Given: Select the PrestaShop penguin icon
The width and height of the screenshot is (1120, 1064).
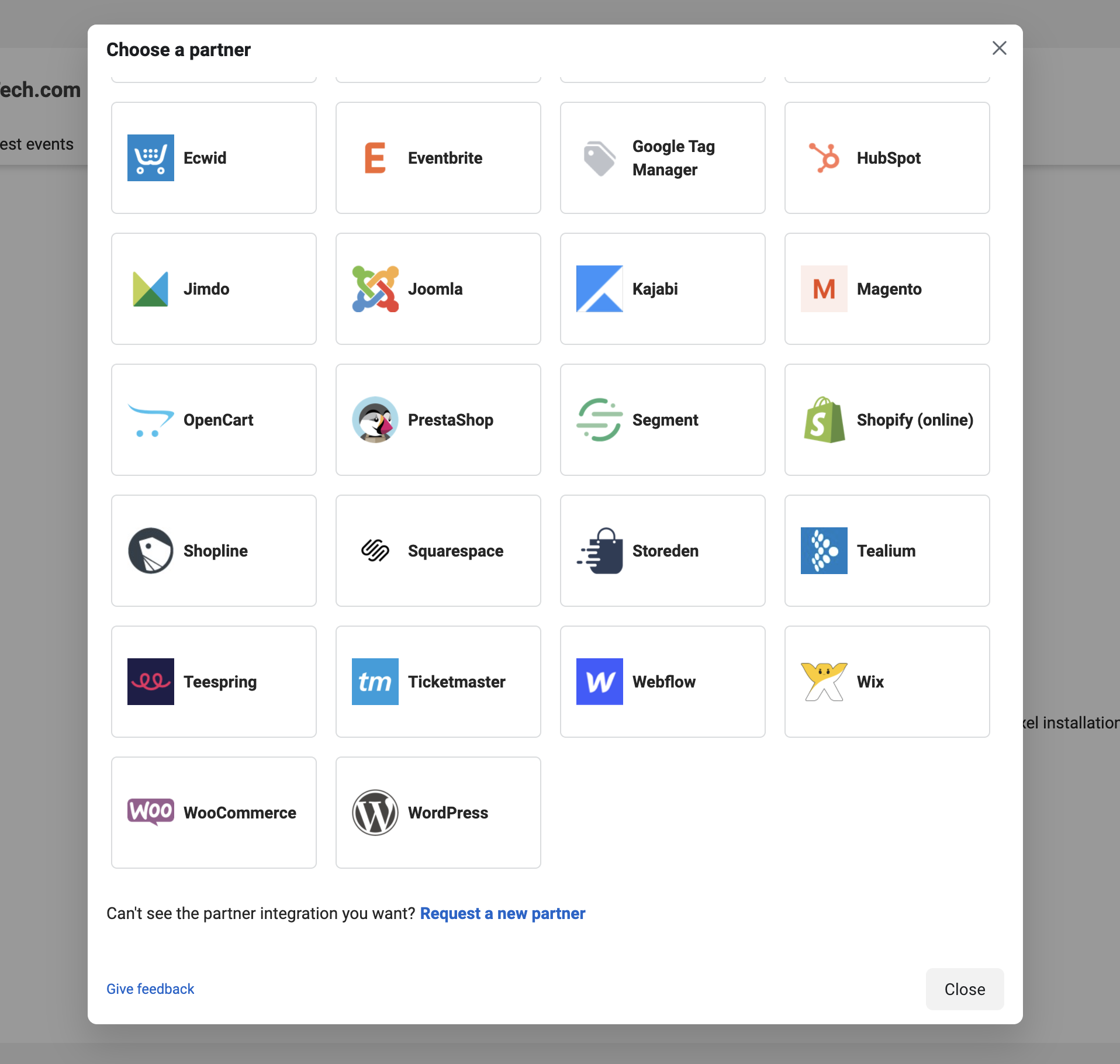Looking at the screenshot, I should tap(375, 420).
